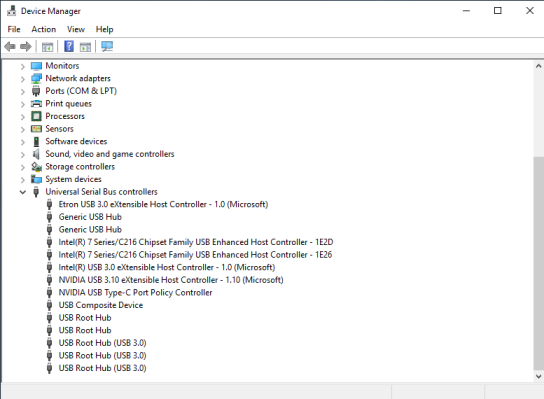Click the Monitors category icon

pyautogui.click(x=36, y=66)
